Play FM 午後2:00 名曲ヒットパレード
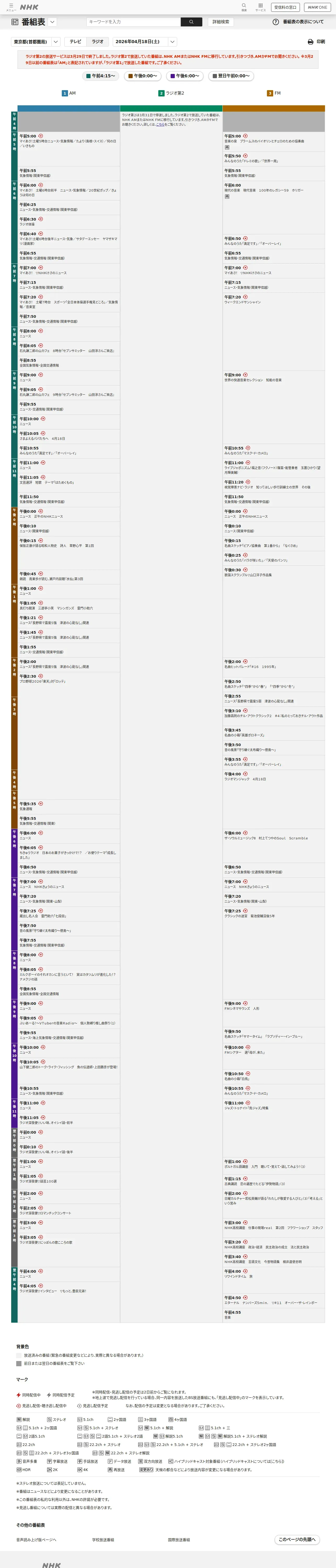The width and height of the screenshot is (336, 1568). (246, 662)
